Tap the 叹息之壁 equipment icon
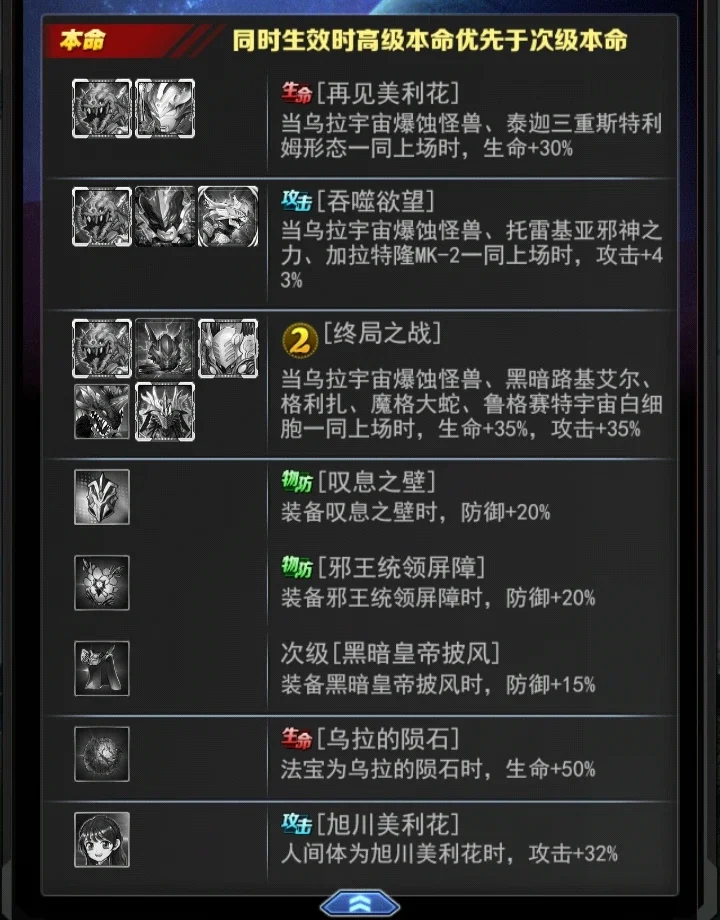 point(102,497)
